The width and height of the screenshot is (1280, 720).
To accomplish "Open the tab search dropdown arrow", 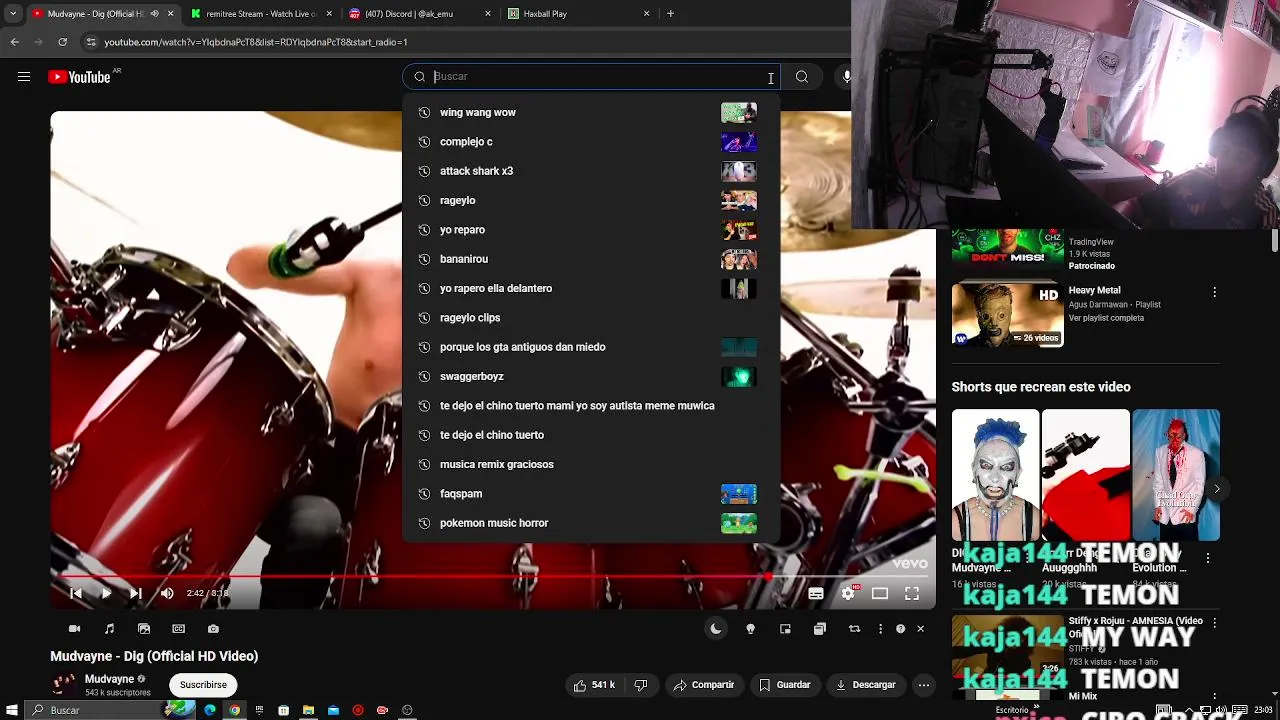I will pyautogui.click(x=13, y=14).
